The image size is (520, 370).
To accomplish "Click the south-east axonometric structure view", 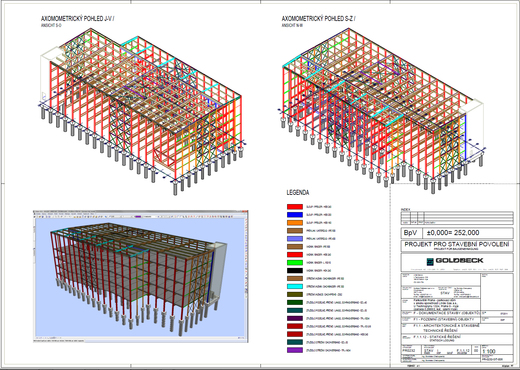I will (x=142, y=110).
